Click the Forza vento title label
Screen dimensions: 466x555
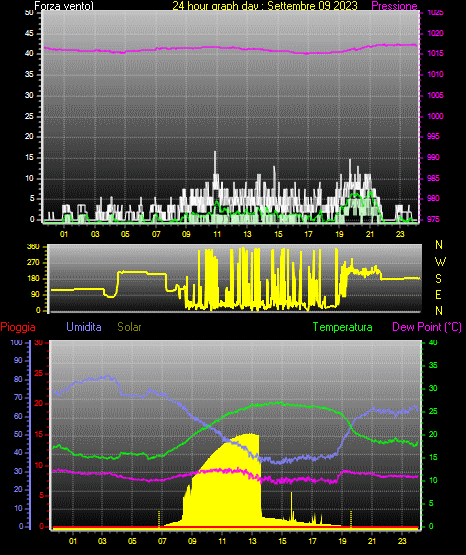[64, 6]
